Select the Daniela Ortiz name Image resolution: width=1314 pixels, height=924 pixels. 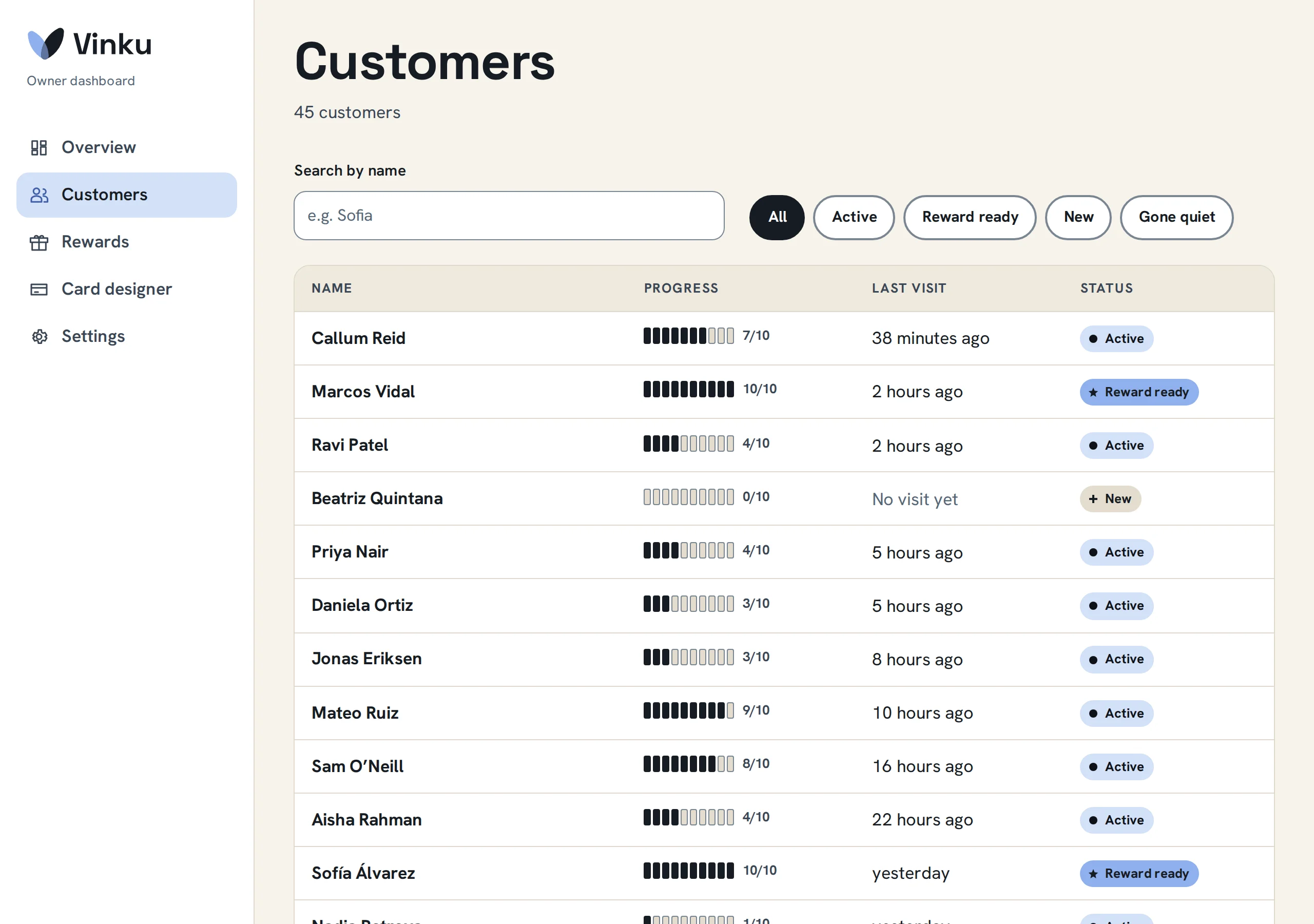coord(362,606)
